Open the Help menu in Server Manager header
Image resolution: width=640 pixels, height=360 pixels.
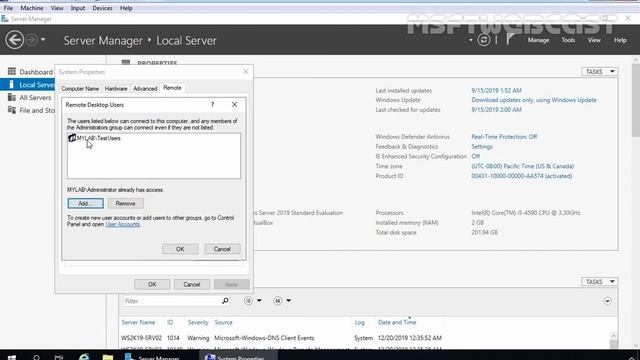tap(620, 40)
